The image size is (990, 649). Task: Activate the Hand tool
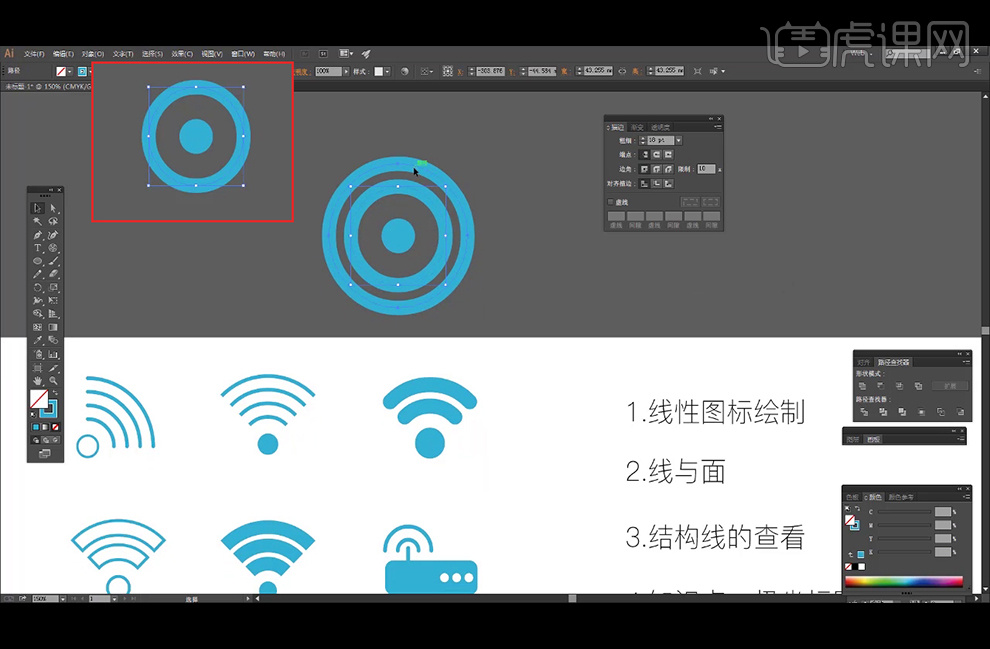tap(38, 380)
